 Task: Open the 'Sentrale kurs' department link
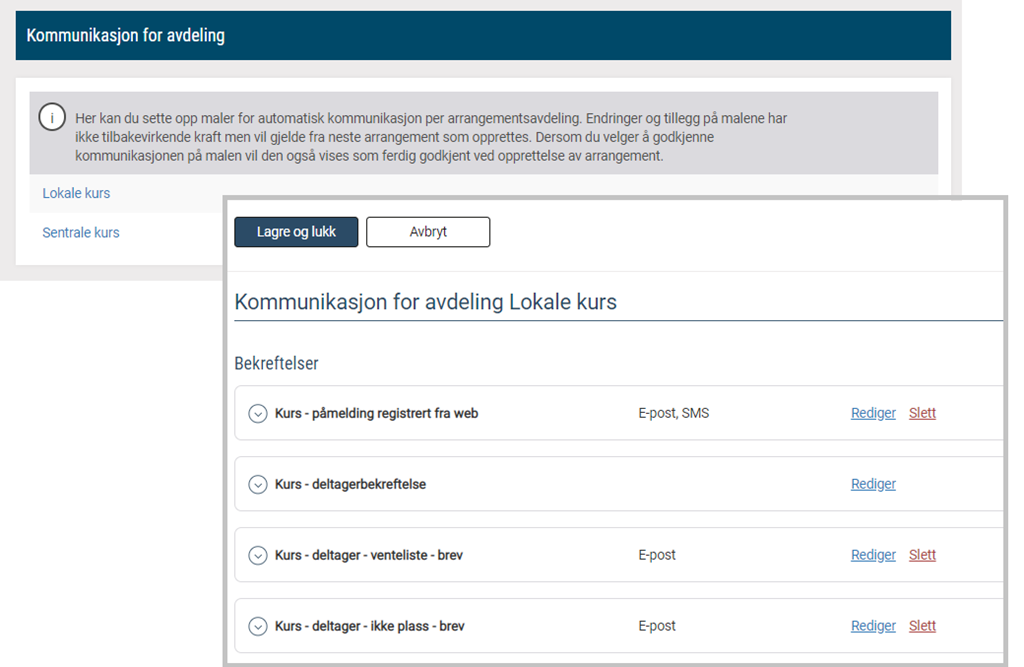coord(81,233)
